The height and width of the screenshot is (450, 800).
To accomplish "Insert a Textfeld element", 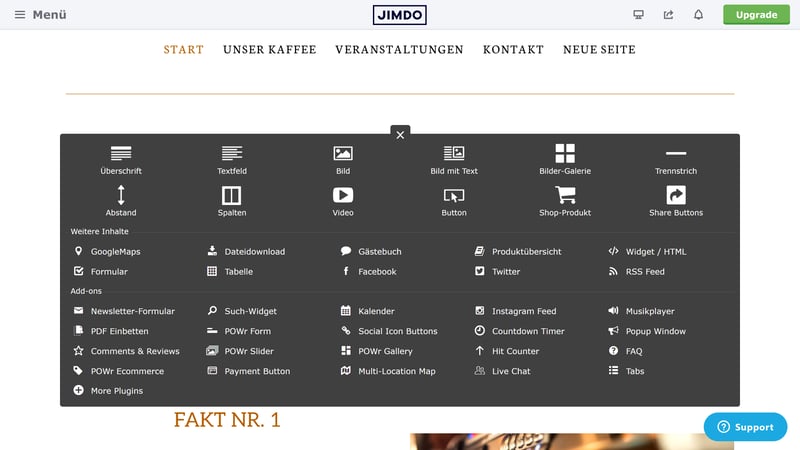I will tap(232, 159).
